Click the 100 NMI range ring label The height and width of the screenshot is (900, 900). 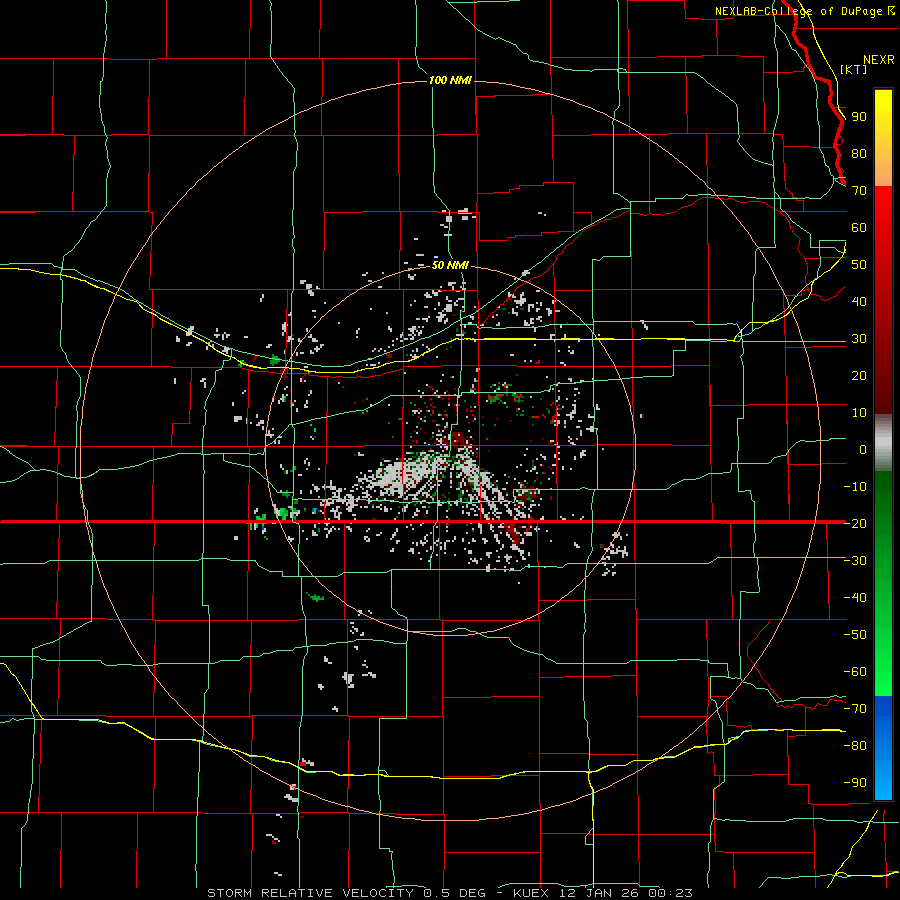pos(450,80)
